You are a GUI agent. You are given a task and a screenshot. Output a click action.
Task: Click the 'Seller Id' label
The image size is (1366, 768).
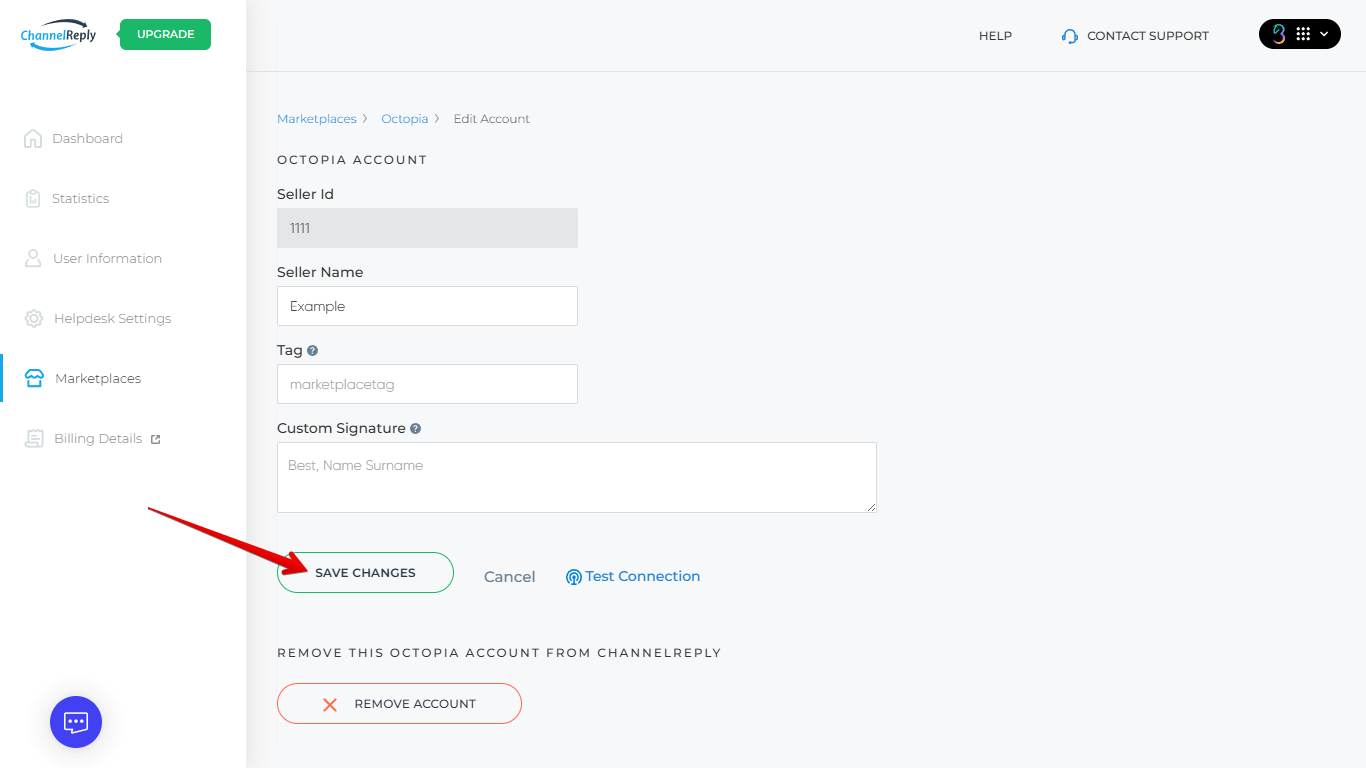(305, 194)
